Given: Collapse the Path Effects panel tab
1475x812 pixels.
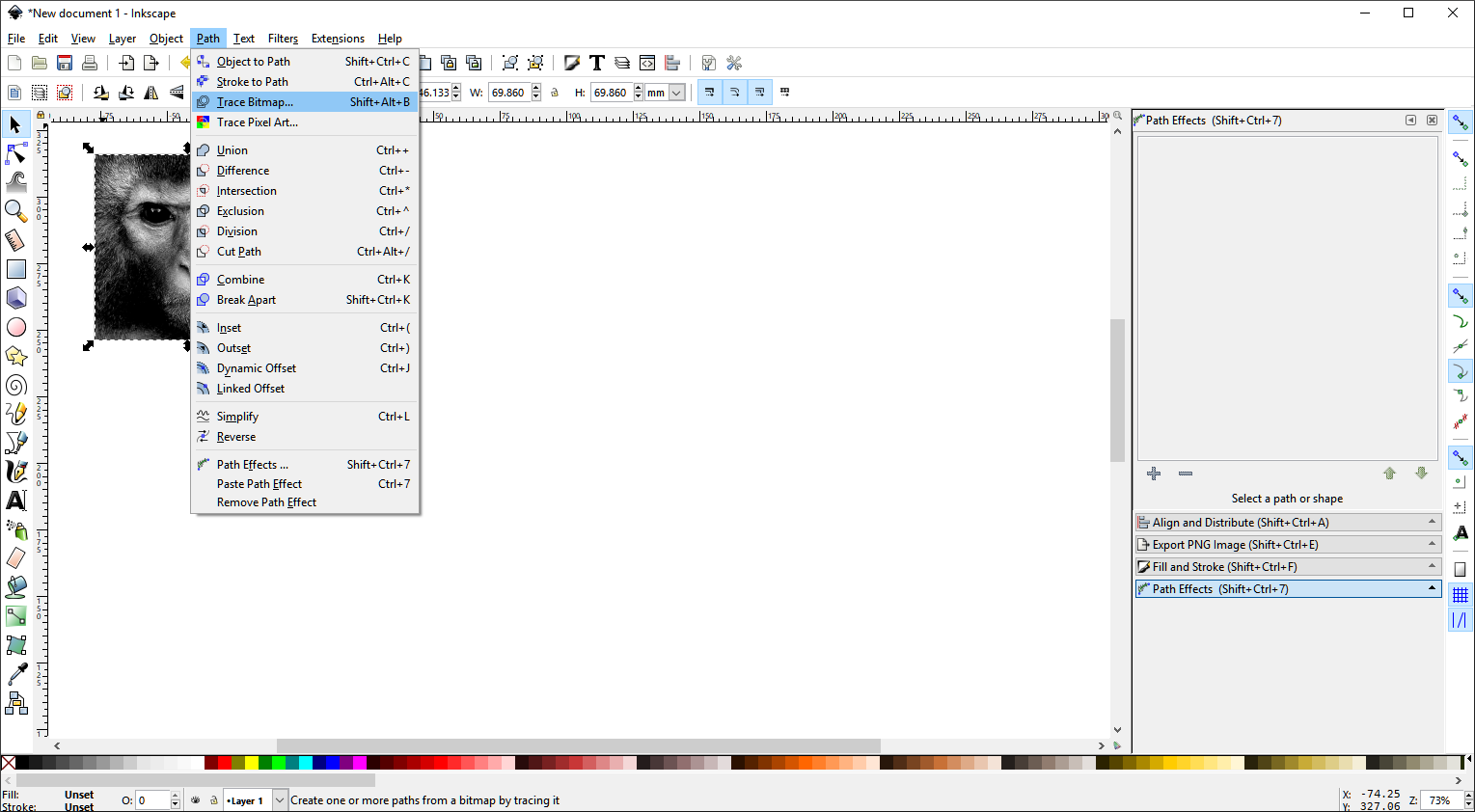Looking at the screenshot, I should (x=1288, y=589).
